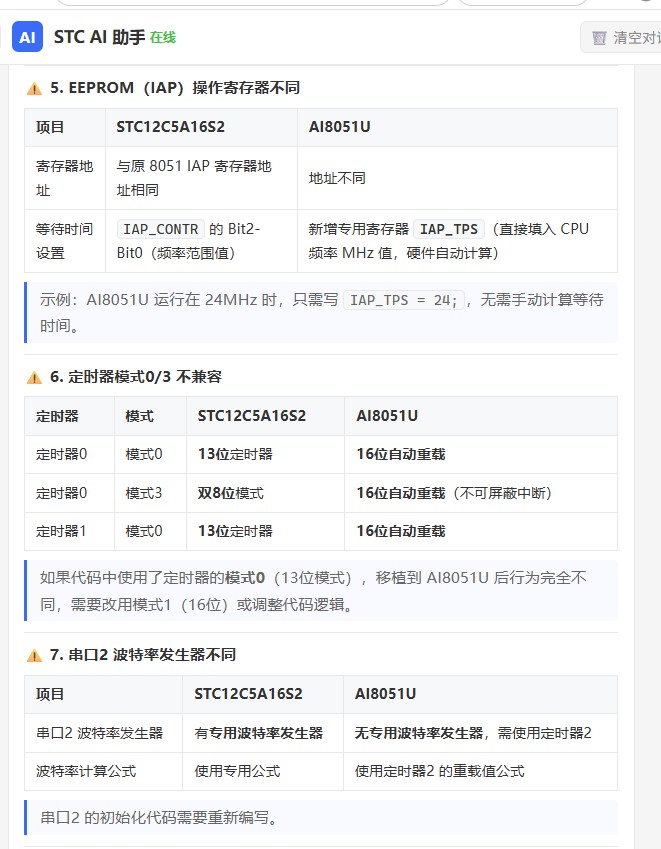
Task: Click the clear conversation button
Action: [621, 37]
